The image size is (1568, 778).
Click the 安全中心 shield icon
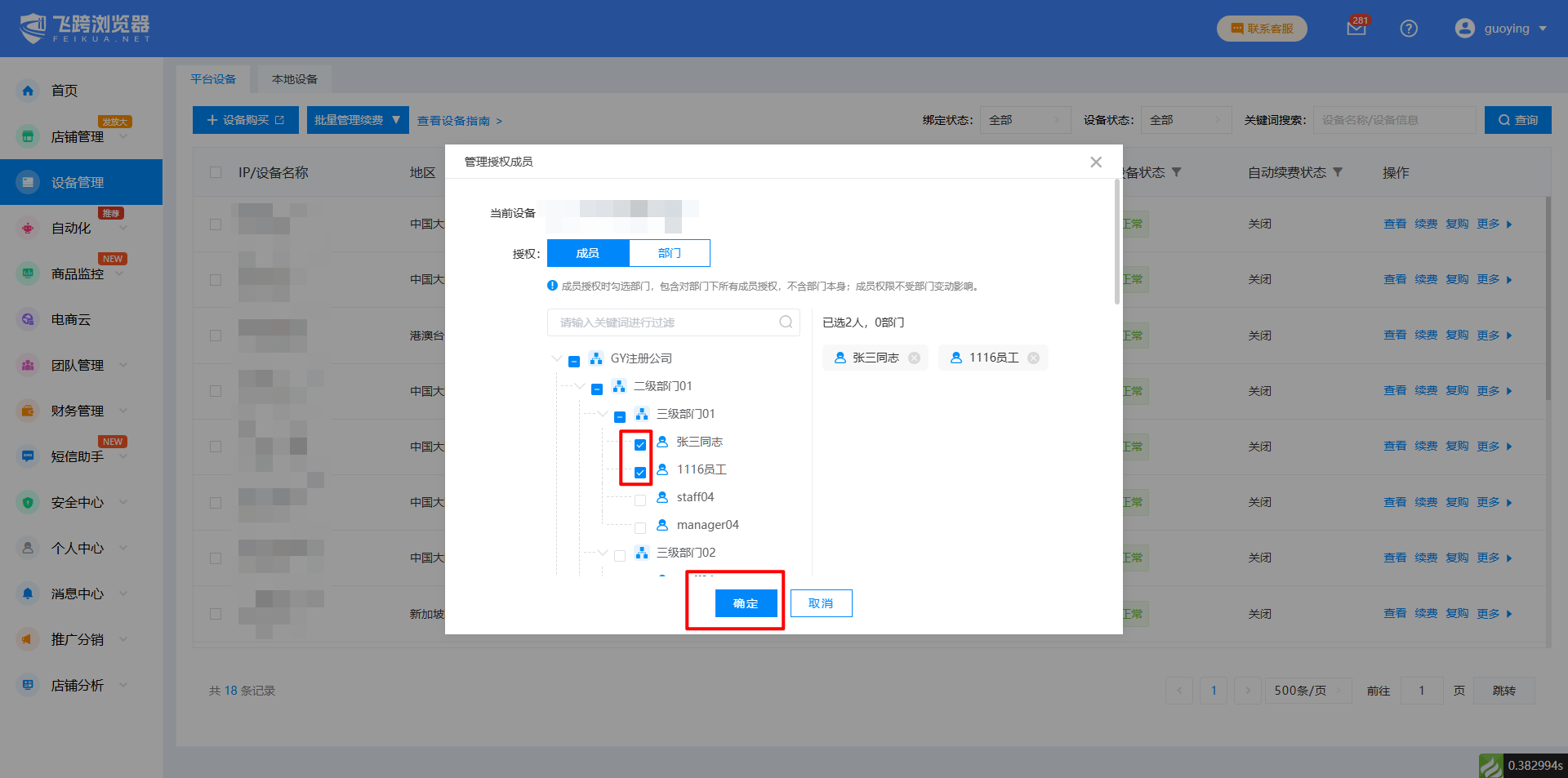point(28,503)
